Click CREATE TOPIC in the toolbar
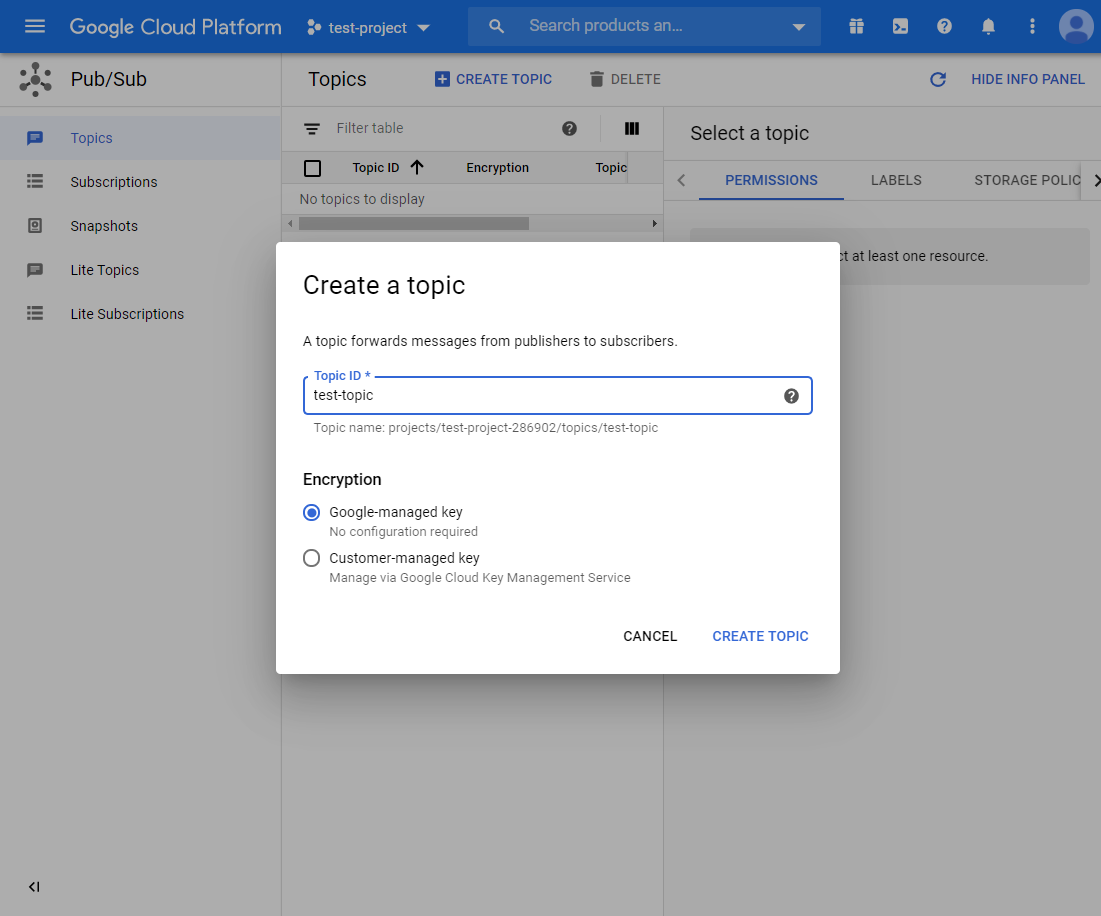Screen dimensions: 1101x916 click(494, 79)
